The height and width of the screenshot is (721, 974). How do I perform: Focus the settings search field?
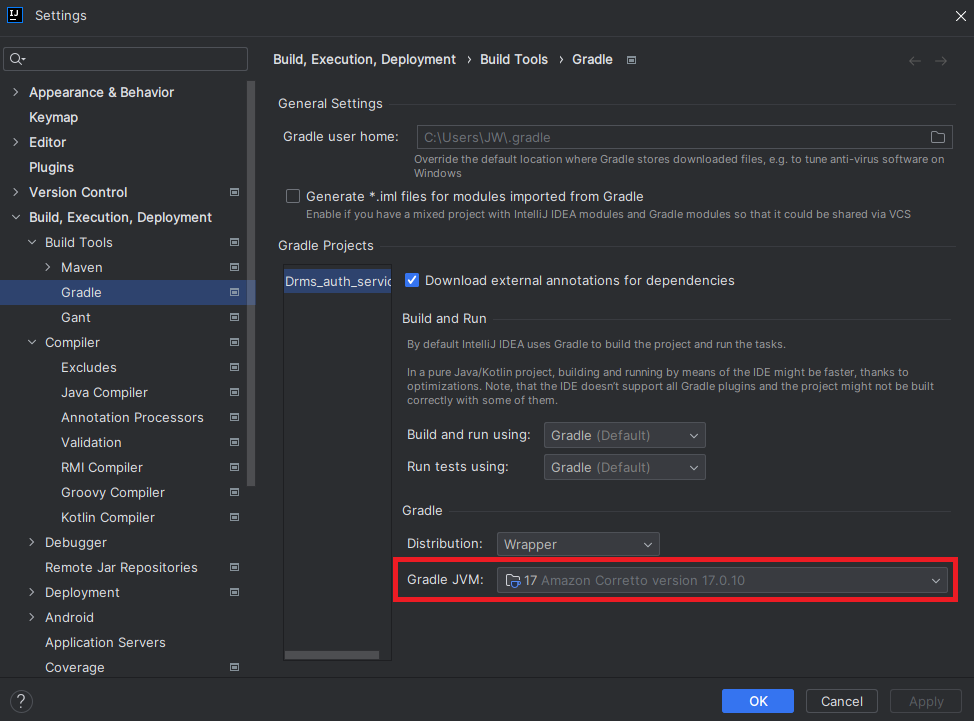pos(125,59)
